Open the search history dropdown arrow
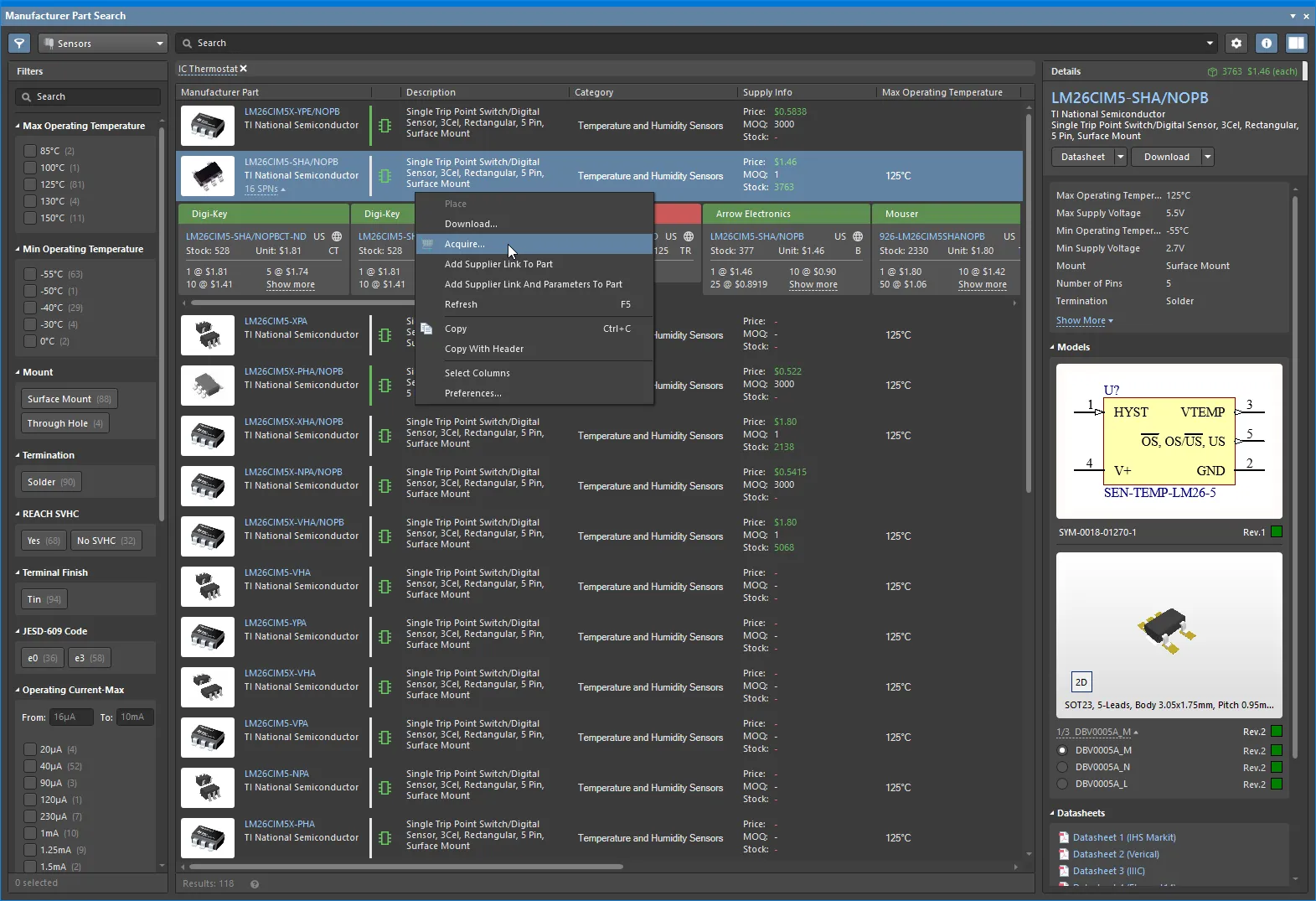The width and height of the screenshot is (1316, 901). pyautogui.click(x=1210, y=43)
